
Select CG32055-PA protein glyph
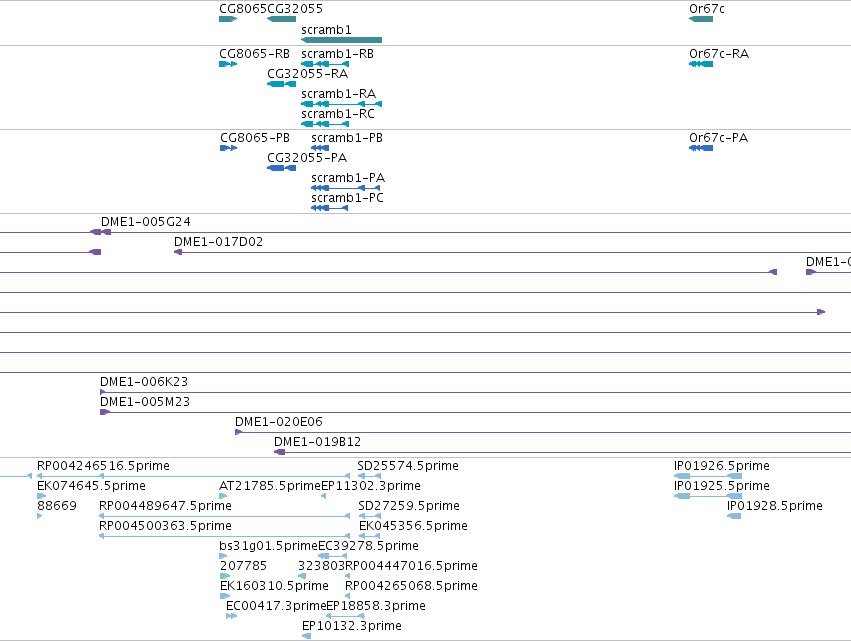281,168
